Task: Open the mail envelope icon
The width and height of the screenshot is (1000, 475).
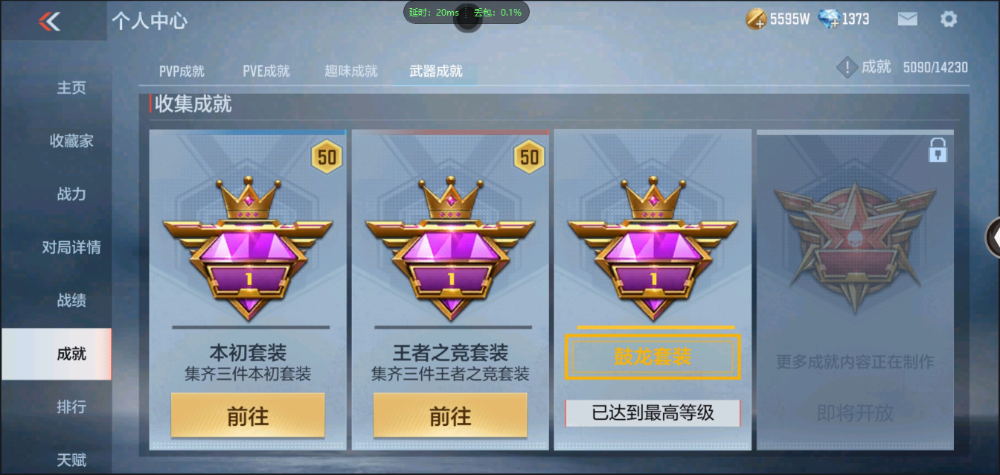Action: 907,19
